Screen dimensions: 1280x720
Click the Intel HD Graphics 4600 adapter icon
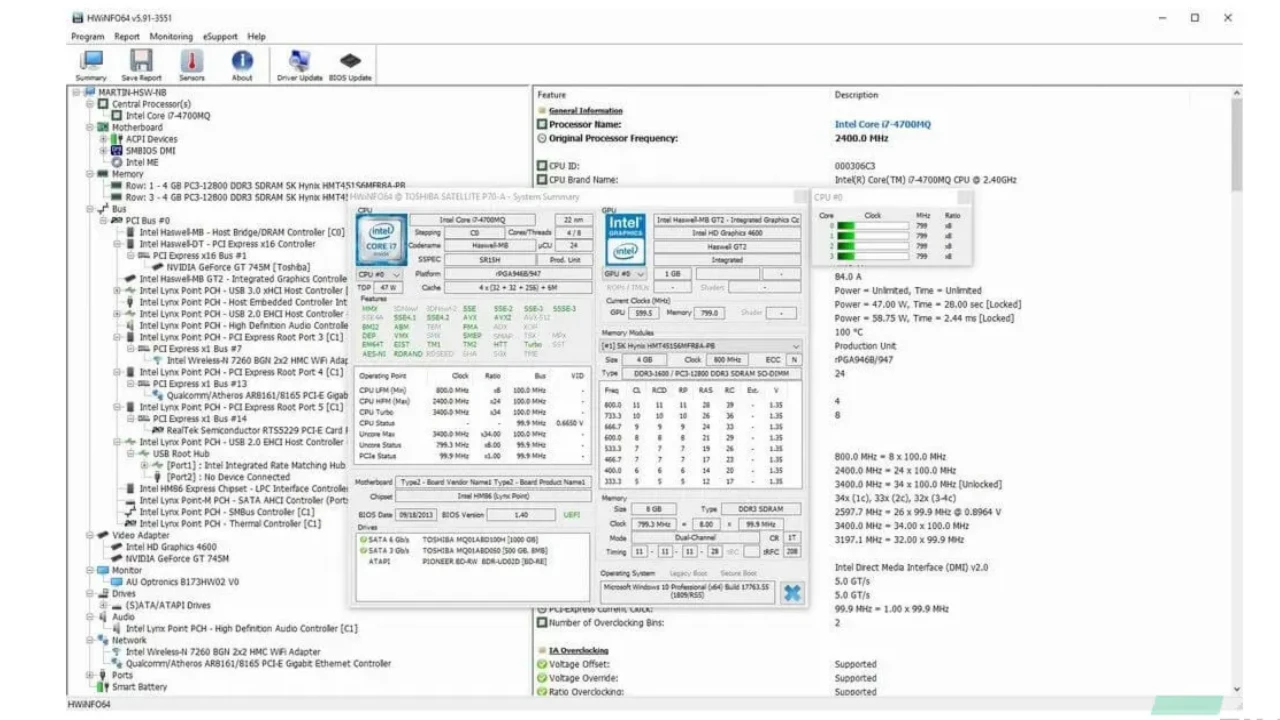point(117,547)
